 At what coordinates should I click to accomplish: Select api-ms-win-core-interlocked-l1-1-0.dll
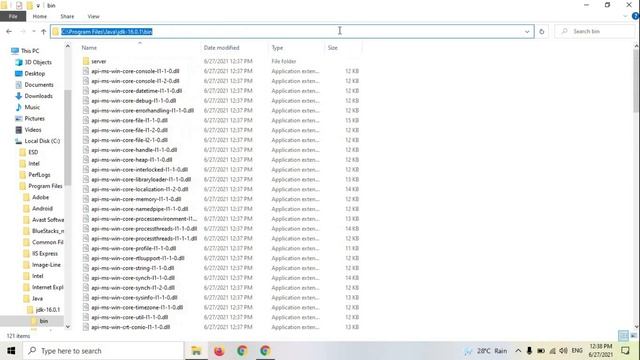[x=139, y=169]
